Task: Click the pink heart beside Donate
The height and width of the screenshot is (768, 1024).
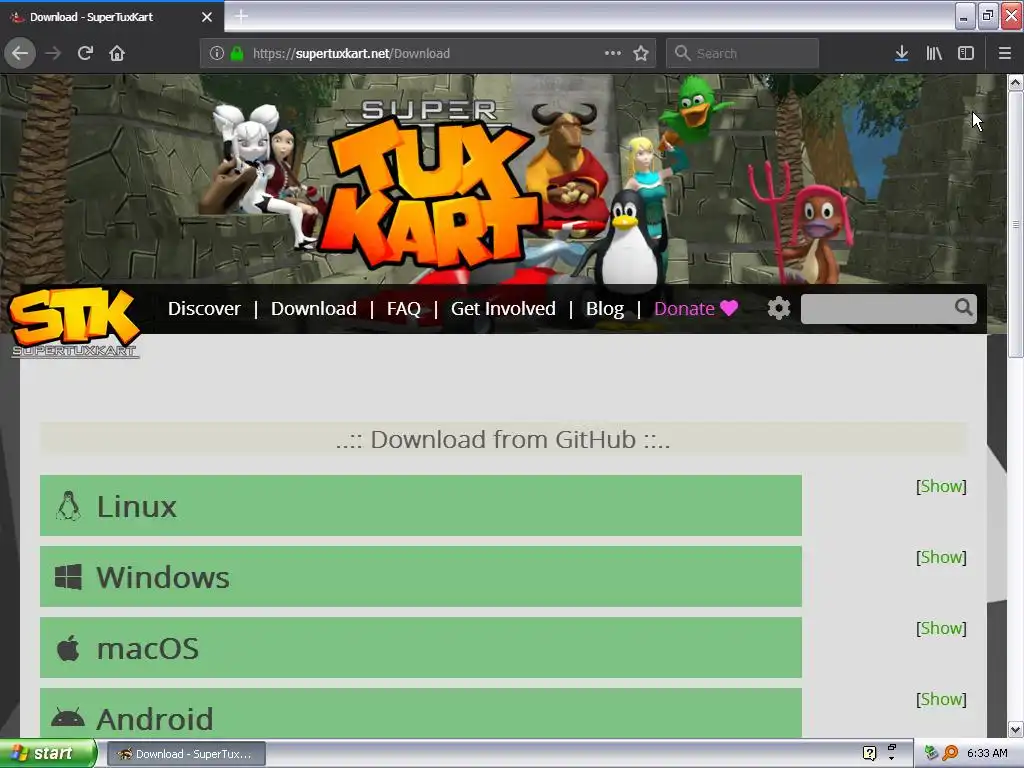Action: click(x=729, y=308)
